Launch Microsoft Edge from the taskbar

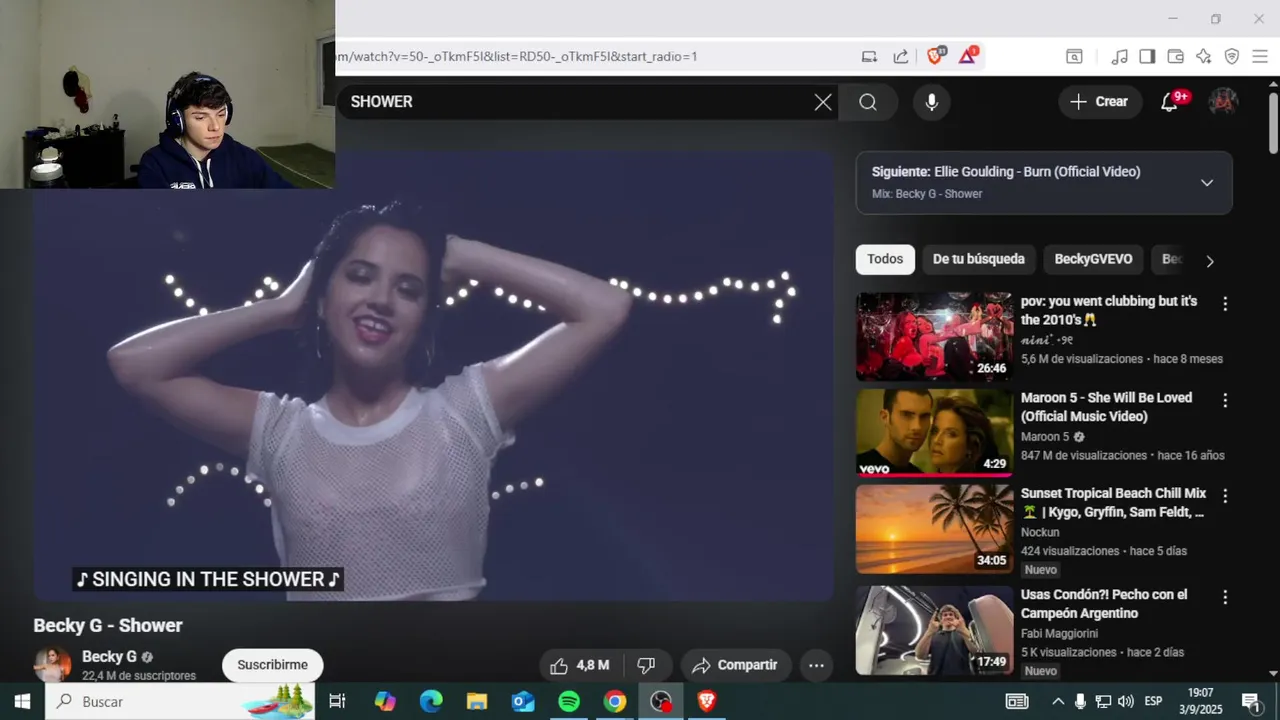(x=431, y=701)
